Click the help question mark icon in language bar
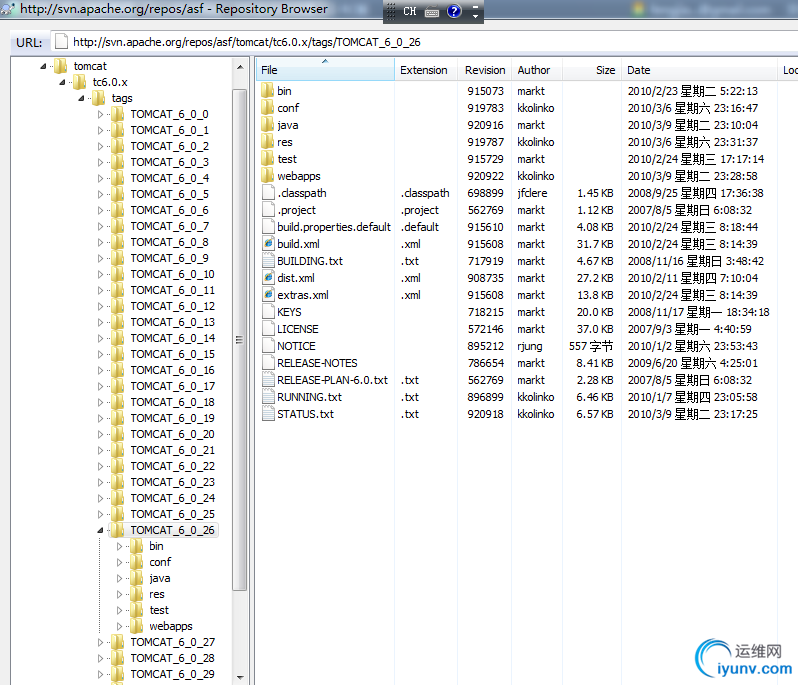This screenshot has height=685, width=798. tap(454, 11)
